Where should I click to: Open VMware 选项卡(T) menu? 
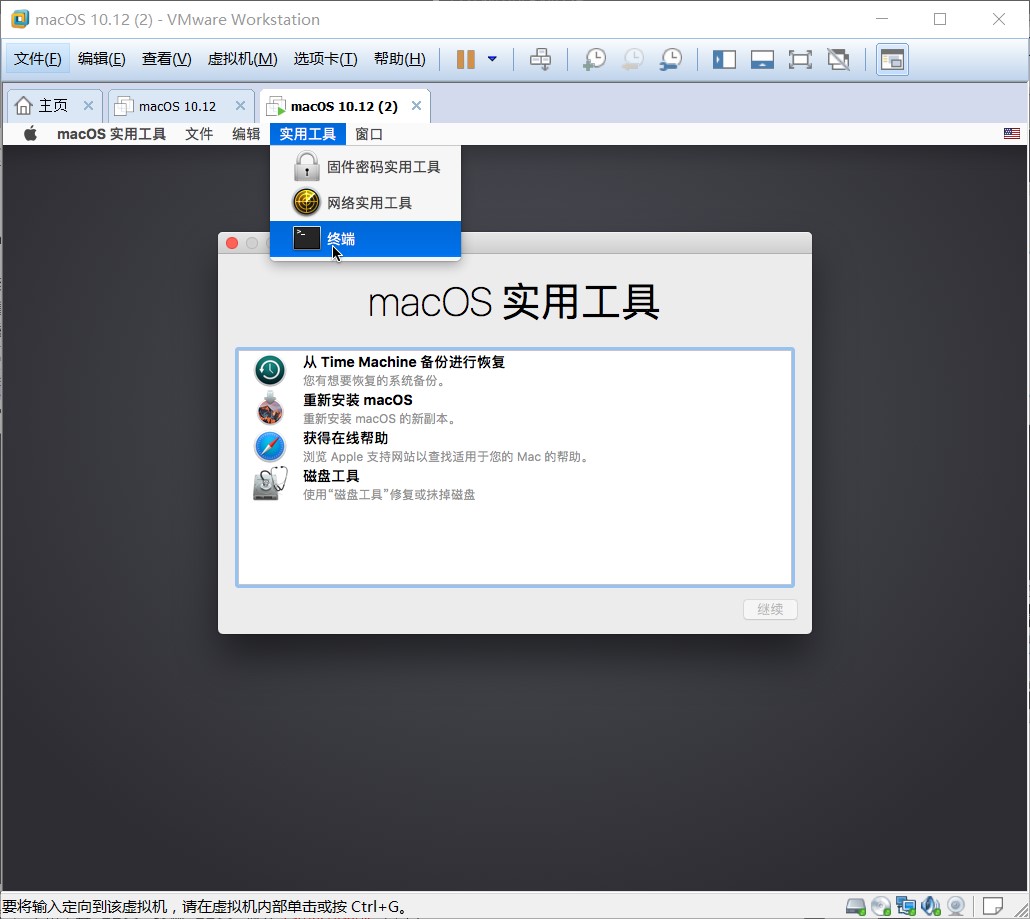pyautogui.click(x=325, y=59)
